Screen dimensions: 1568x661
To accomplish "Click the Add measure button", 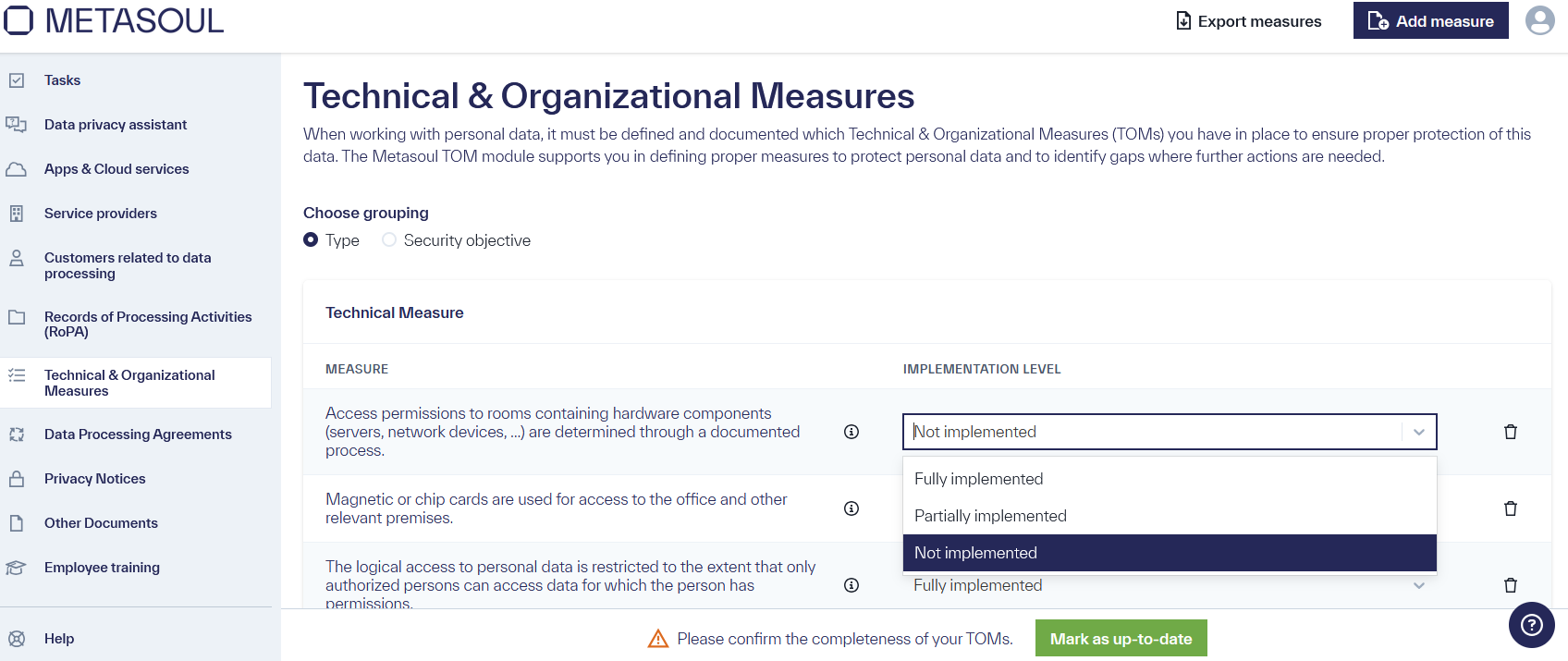I will (1431, 20).
